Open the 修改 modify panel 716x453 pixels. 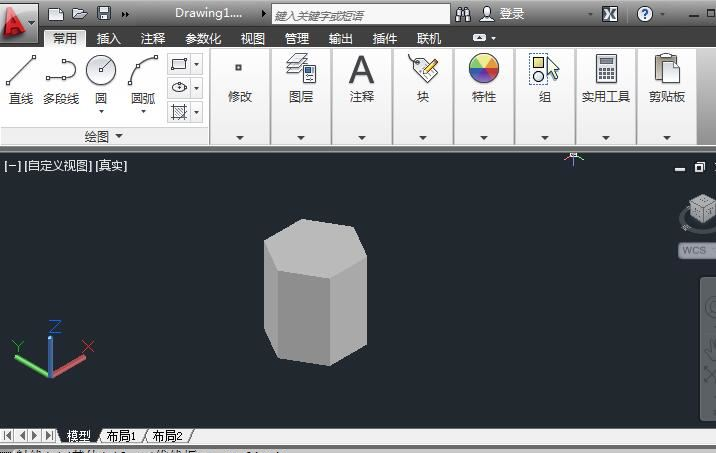coord(240,97)
